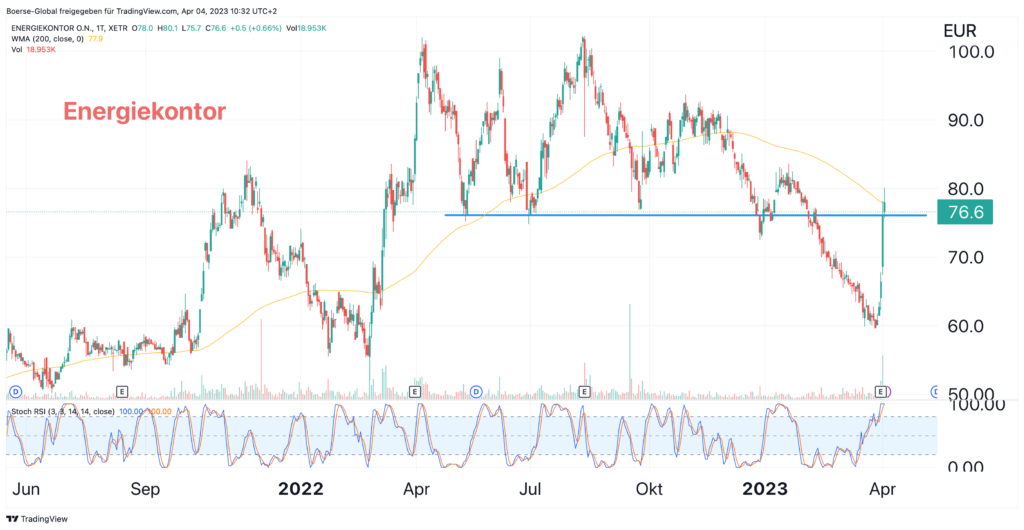Click the dividend D marker before Jul 2022
The width and height of the screenshot is (1024, 530).
(x=476, y=391)
